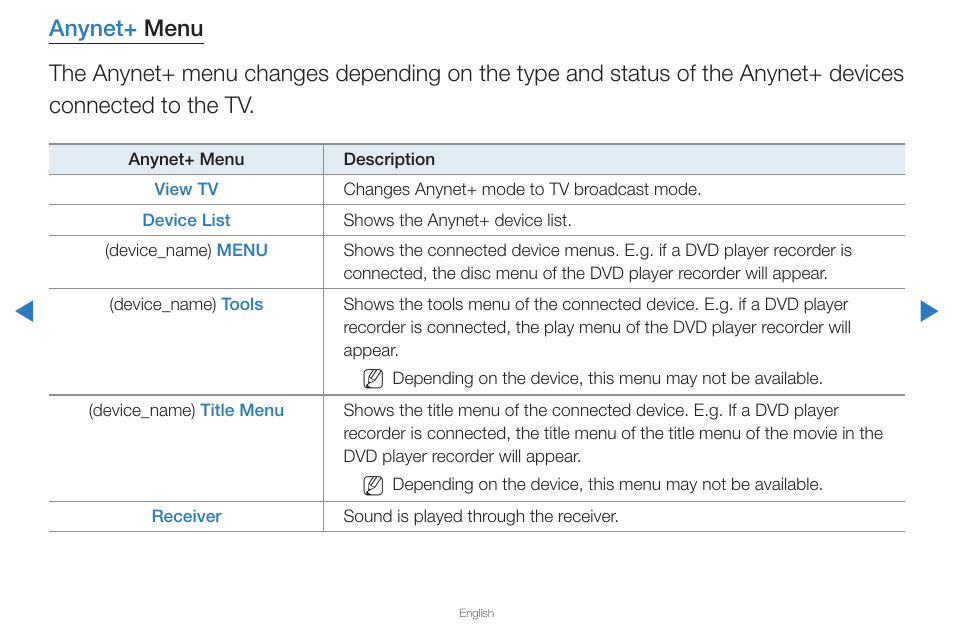The width and height of the screenshot is (954, 624).
Task: Click the note icon under Tools description
Action: pyautogui.click(x=373, y=379)
